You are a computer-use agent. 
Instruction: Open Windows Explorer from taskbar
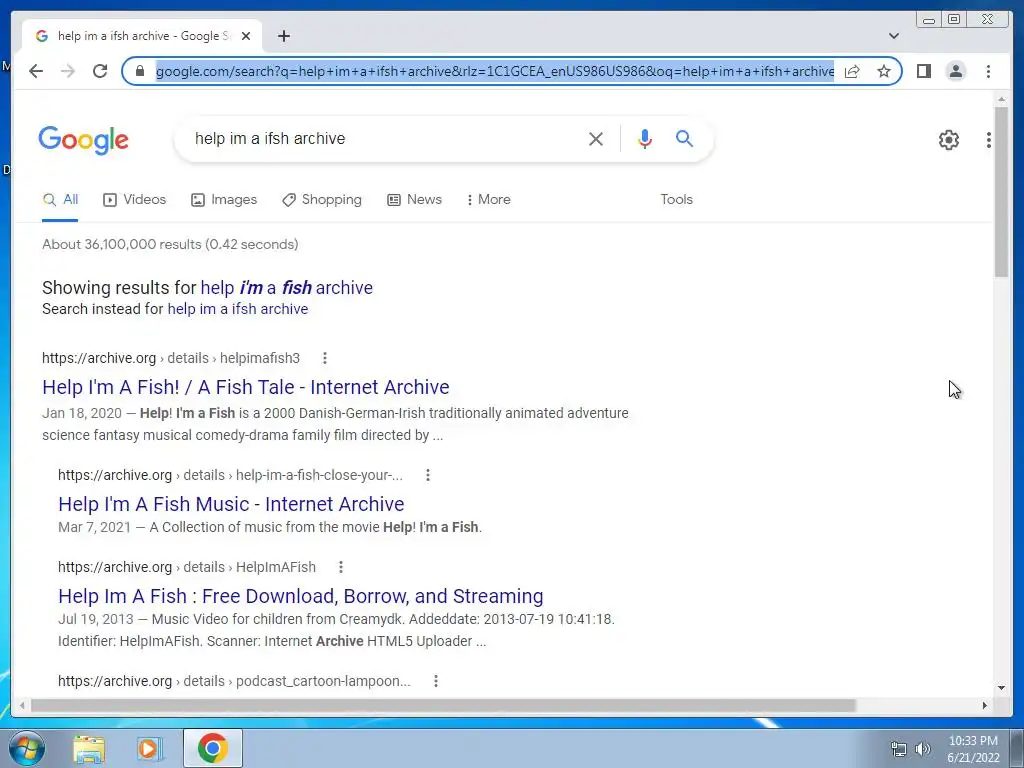[x=89, y=748]
